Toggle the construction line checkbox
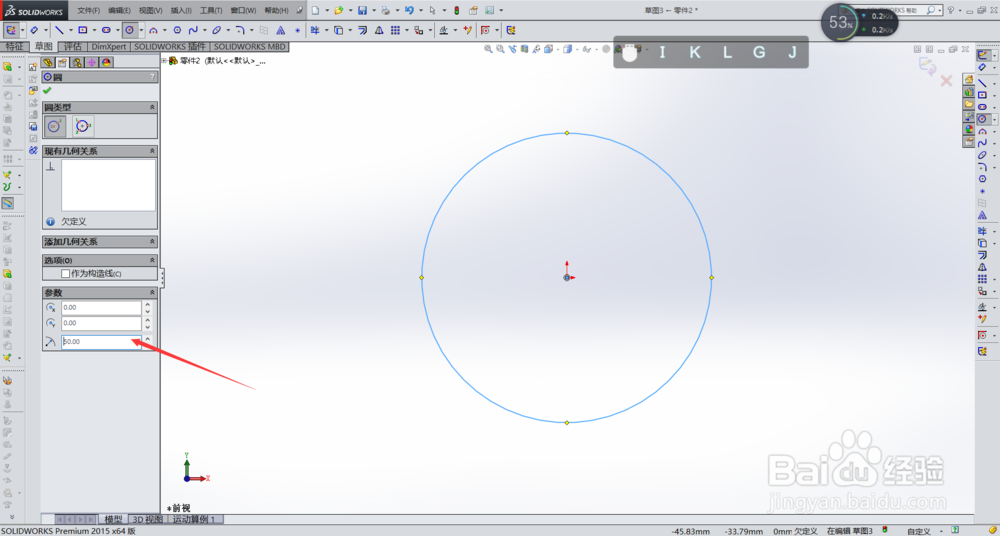 (65, 273)
